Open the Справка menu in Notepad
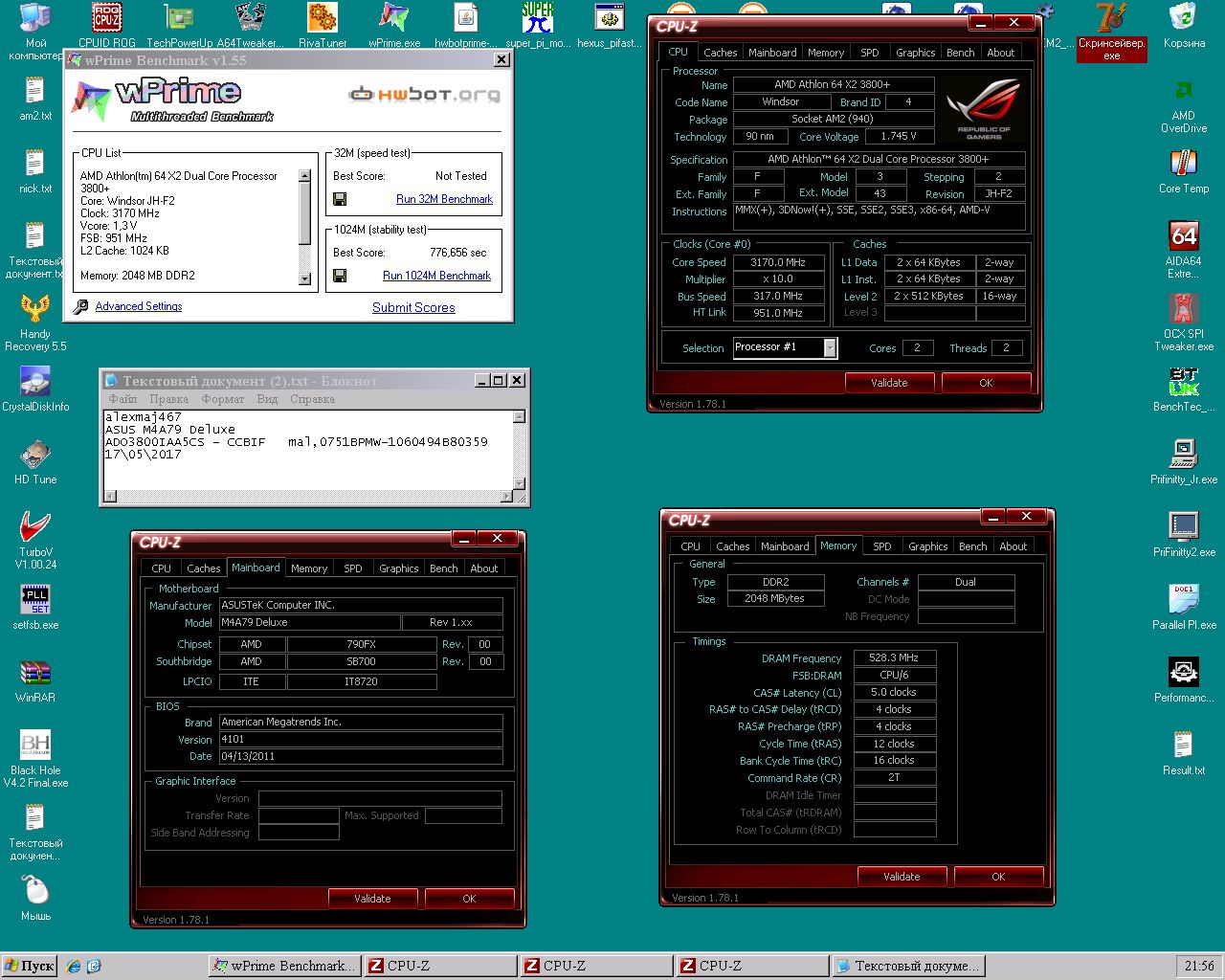Viewport: 1225px width, 980px height. coord(312,399)
